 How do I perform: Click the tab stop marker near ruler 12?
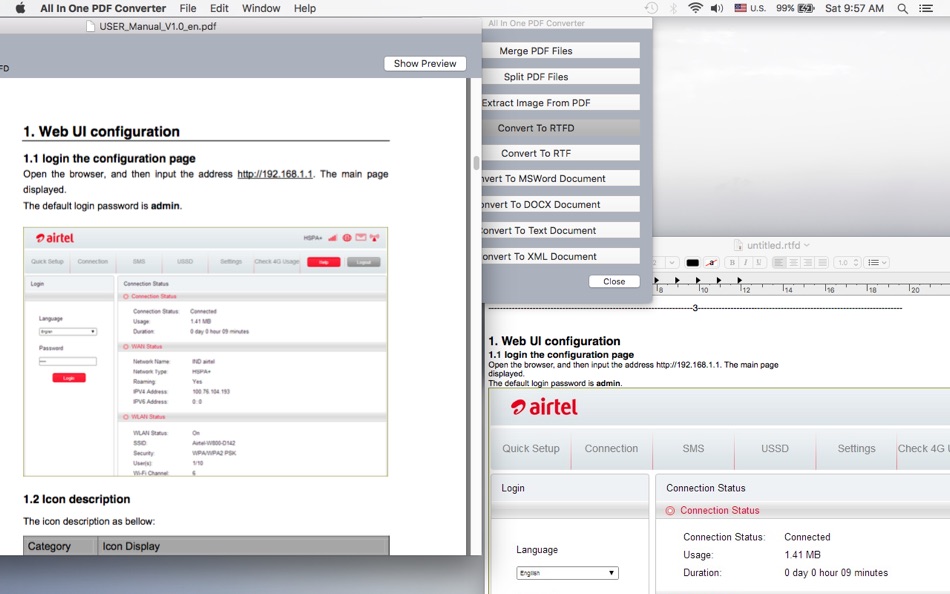click(x=739, y=280)
